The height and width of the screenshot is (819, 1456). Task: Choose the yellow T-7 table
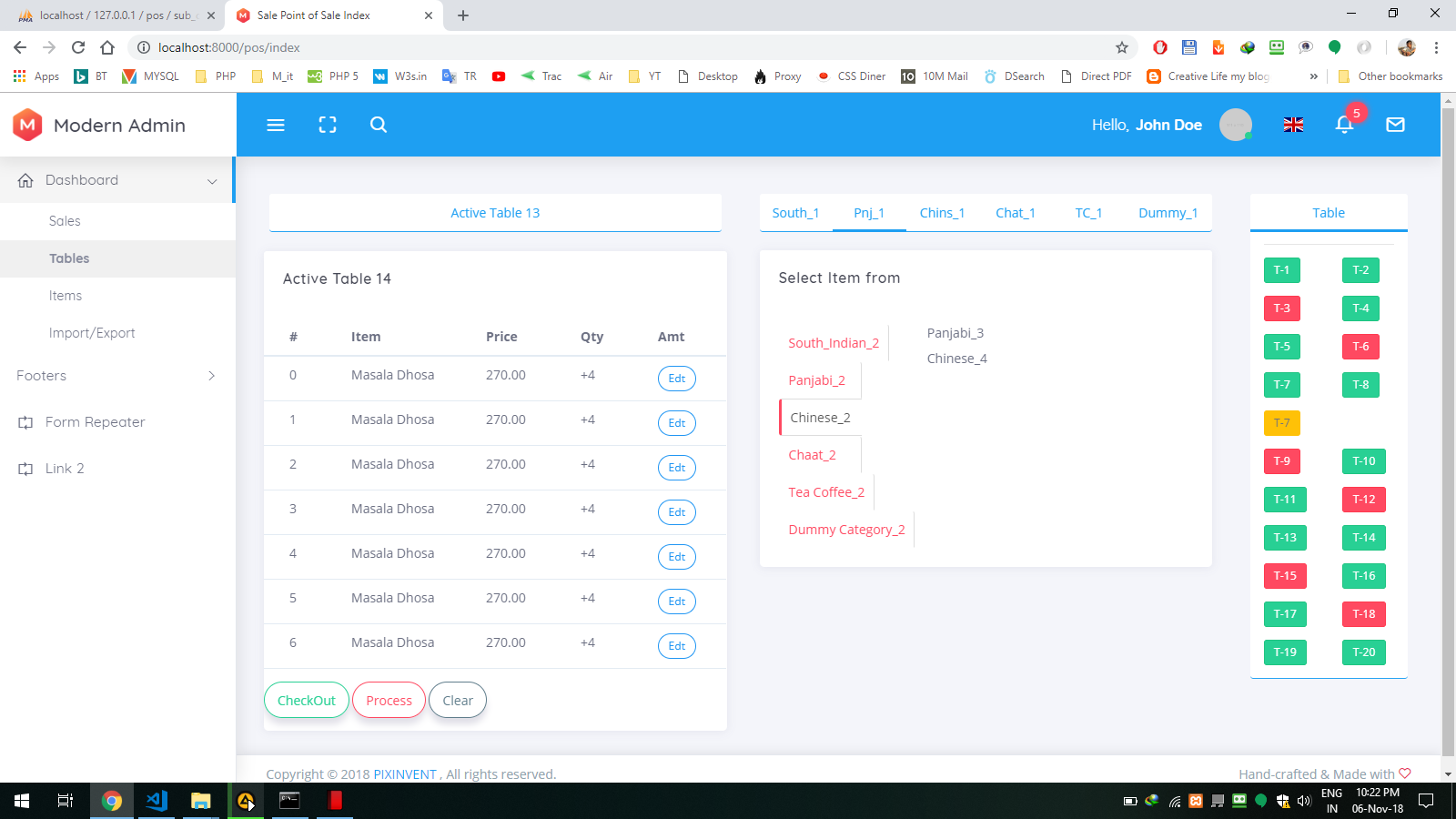1281,423
